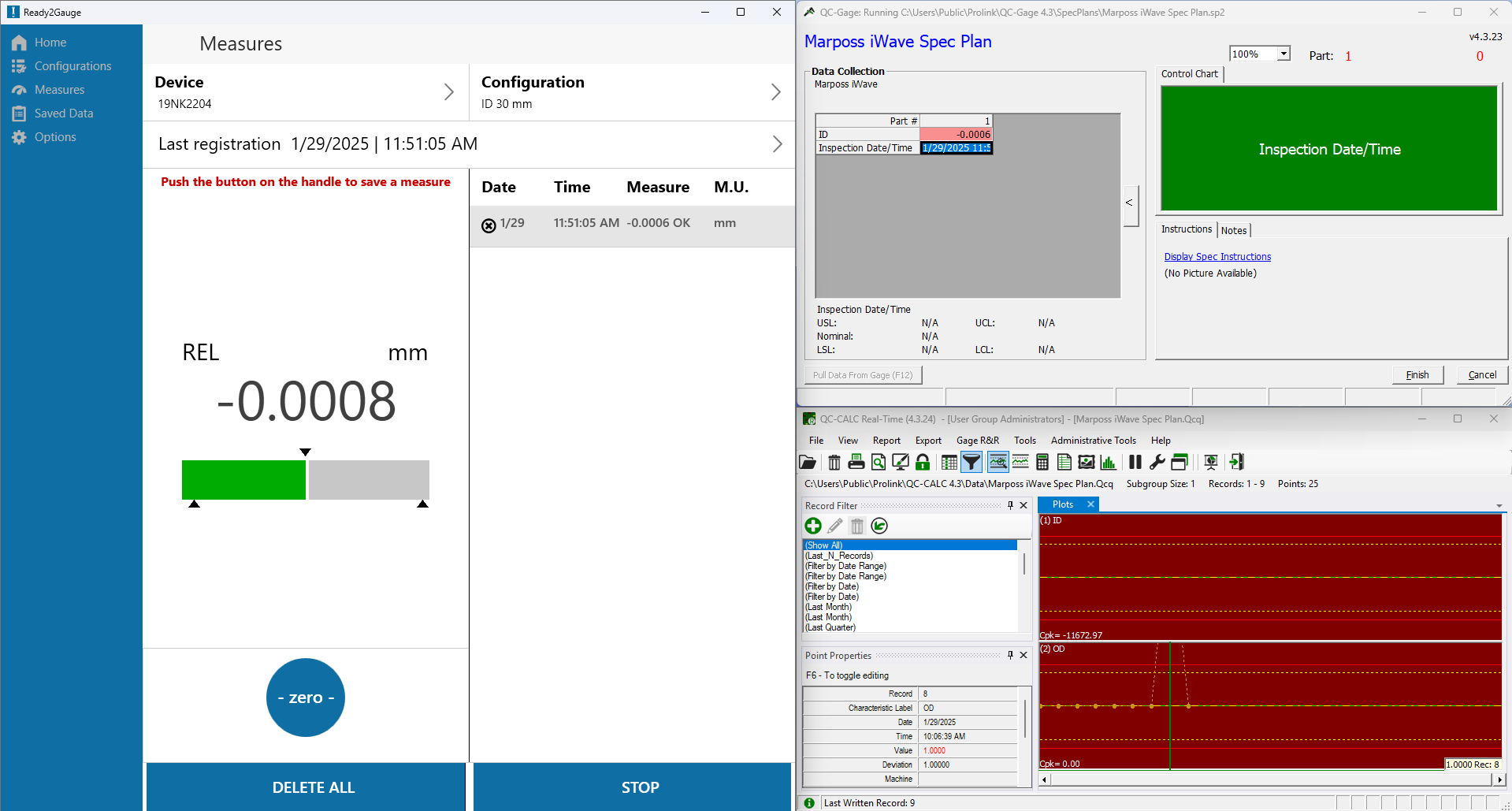Open file folder icon in QC-CALC toolbar

pos(808,463)
